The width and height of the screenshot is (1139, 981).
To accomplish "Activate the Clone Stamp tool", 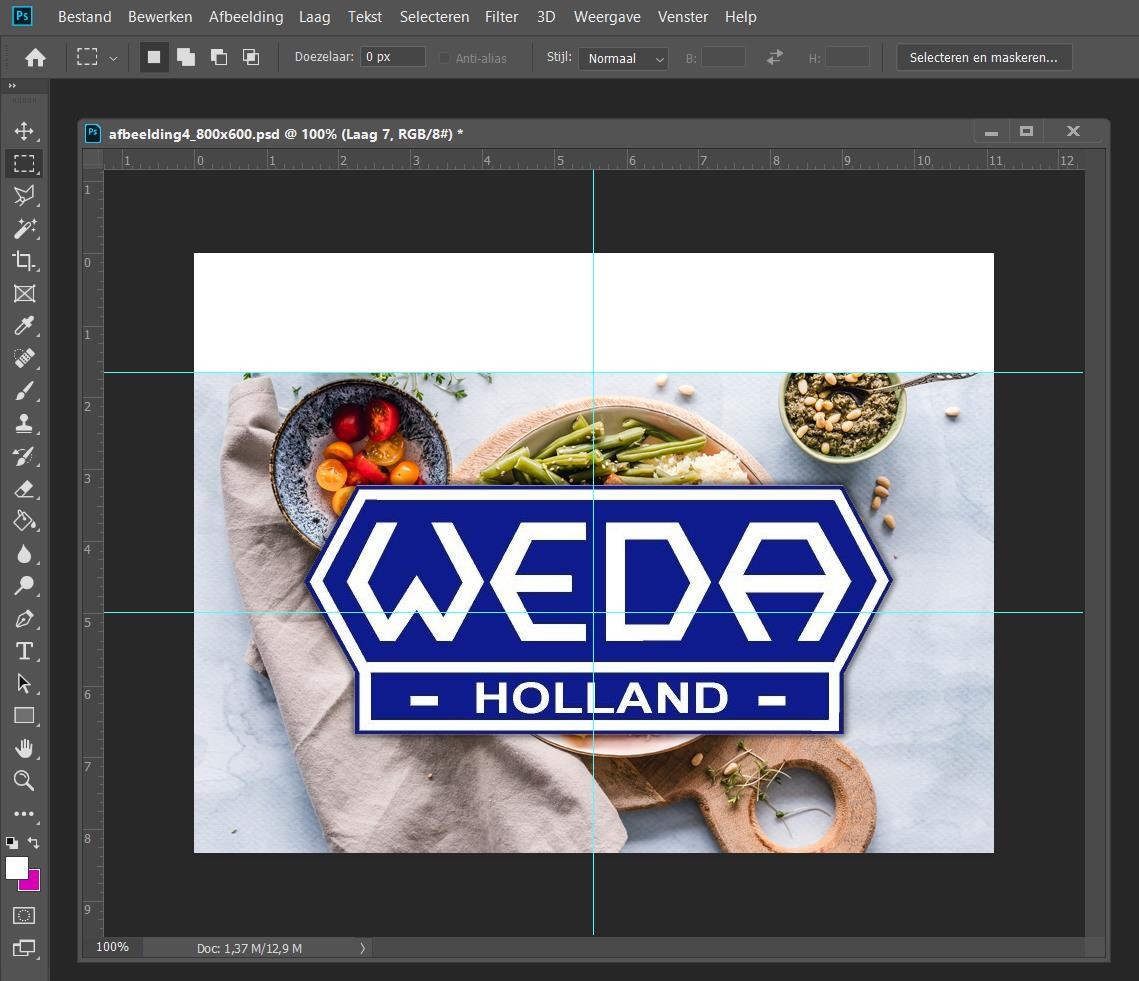I will click(x=24, y=424).
